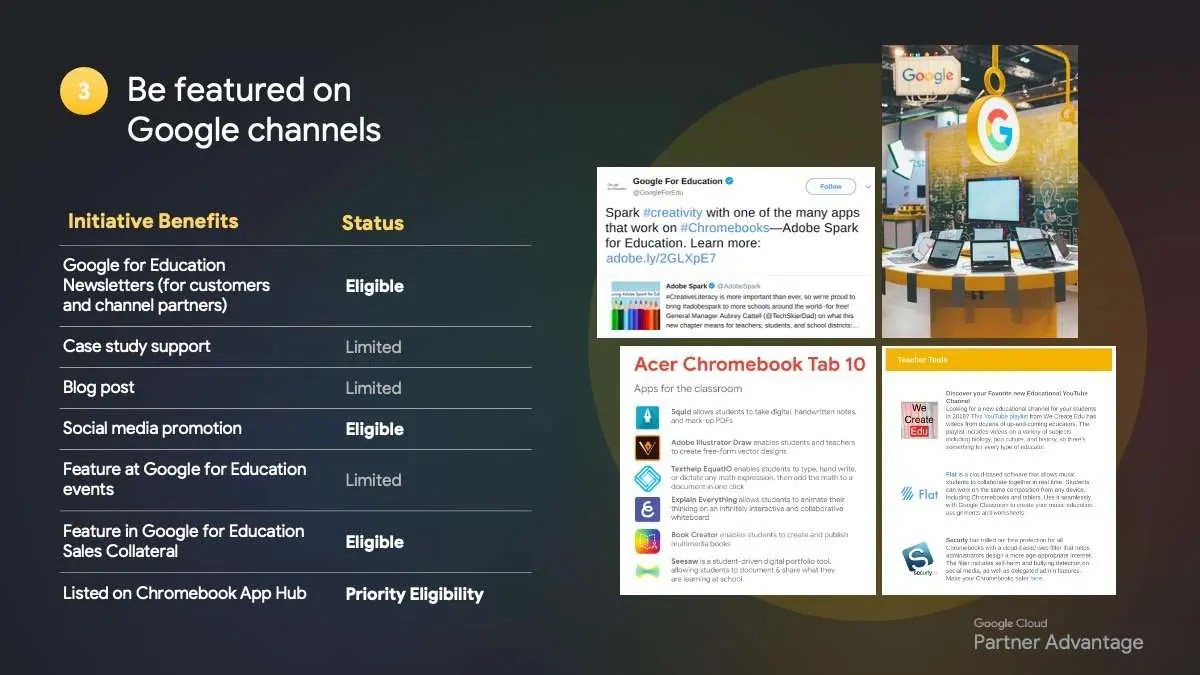Click Limited status for Case study support
Viewport: 1200px width, 675px height.
[x=373, y=347]
